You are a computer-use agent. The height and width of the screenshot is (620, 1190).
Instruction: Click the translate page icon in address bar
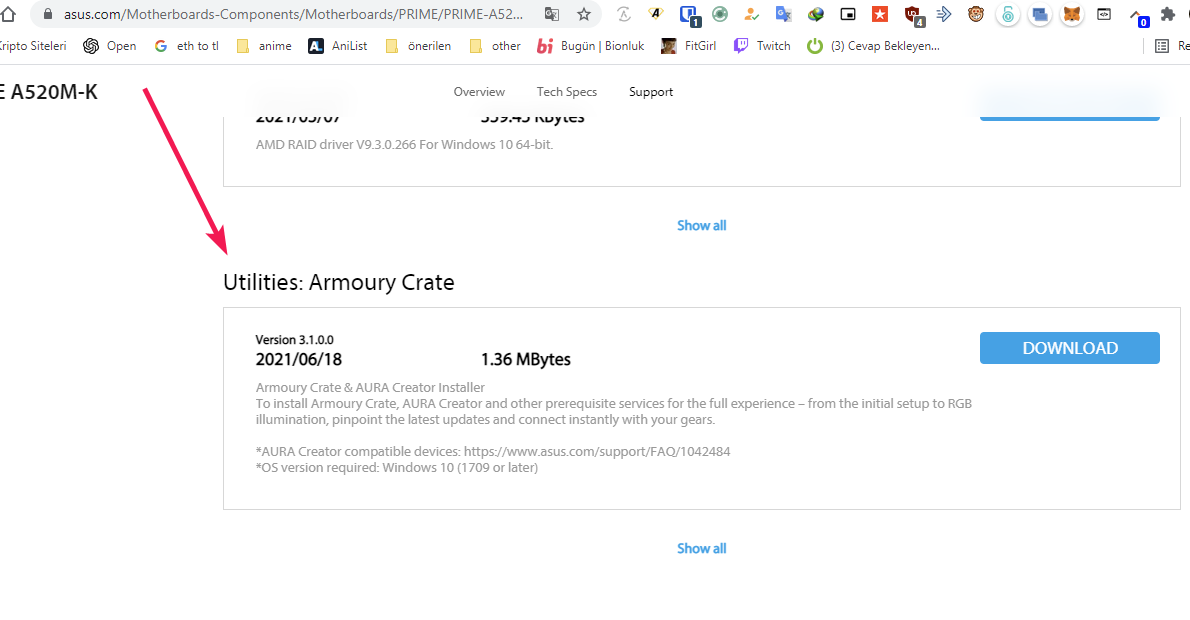[552, 14]
